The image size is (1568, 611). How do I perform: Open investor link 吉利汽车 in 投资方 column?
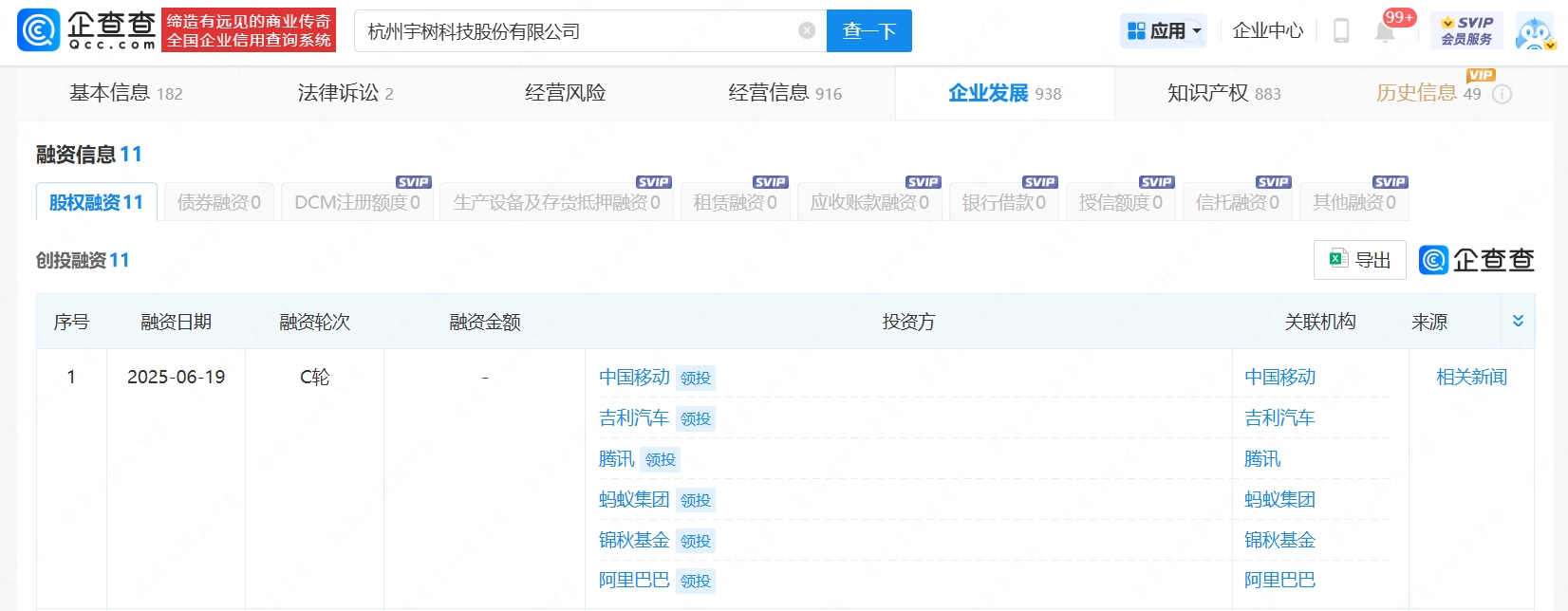pos(634,417)
